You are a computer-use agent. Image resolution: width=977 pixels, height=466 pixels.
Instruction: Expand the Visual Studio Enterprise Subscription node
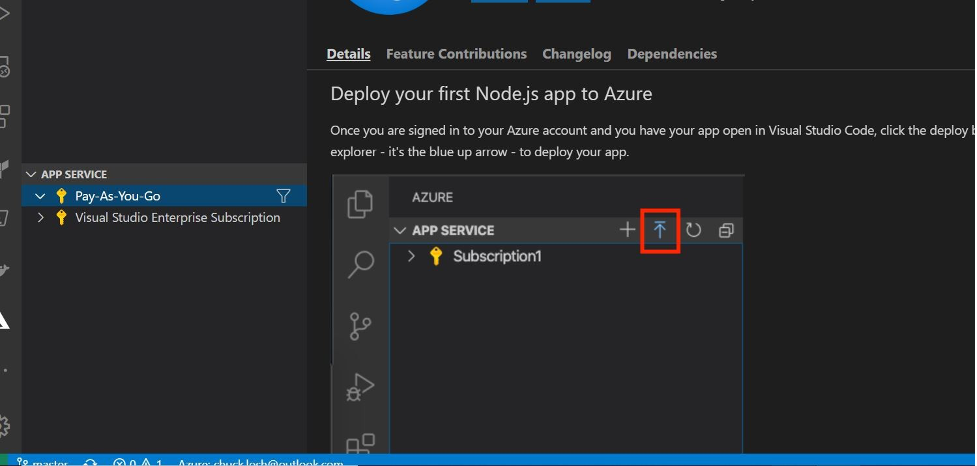(x=41, y=217)
